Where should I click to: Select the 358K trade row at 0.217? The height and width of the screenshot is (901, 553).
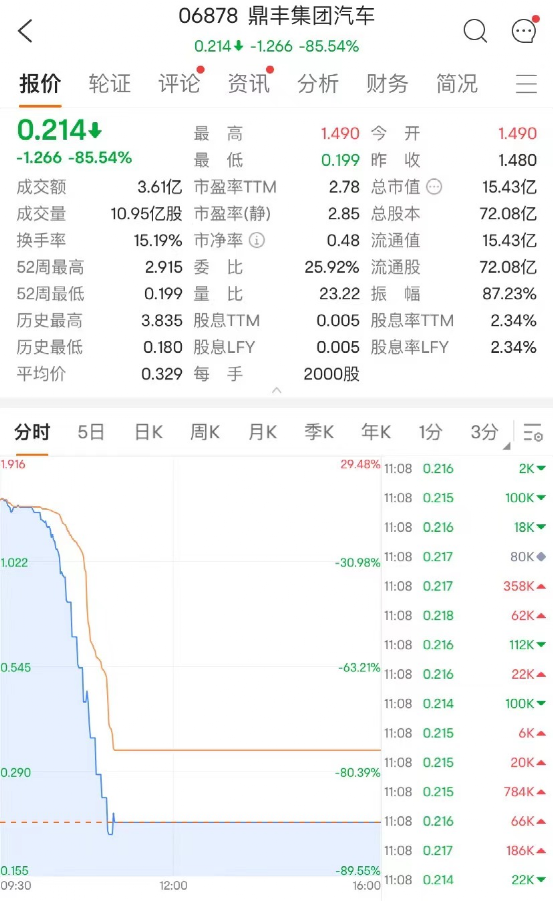coord(465,586)
